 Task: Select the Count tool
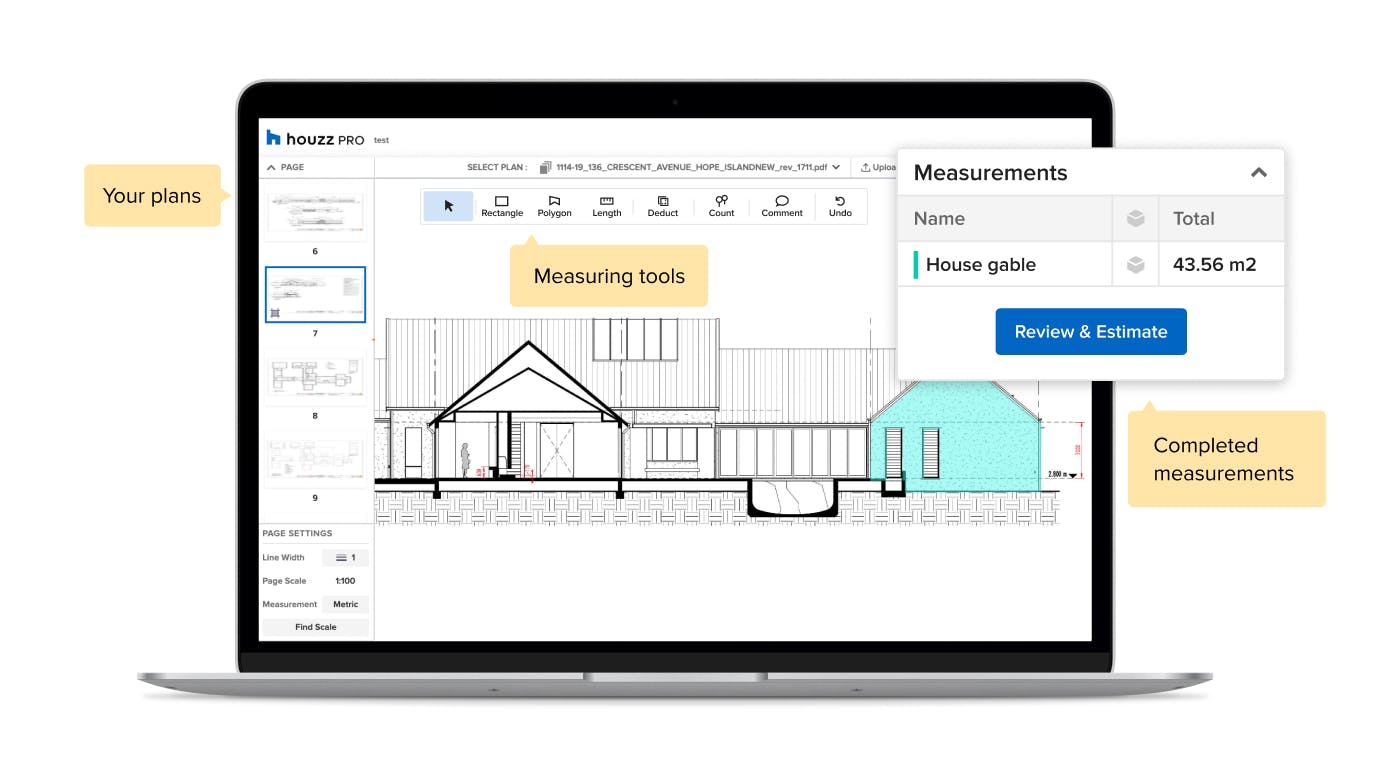[x=721, y=206]
